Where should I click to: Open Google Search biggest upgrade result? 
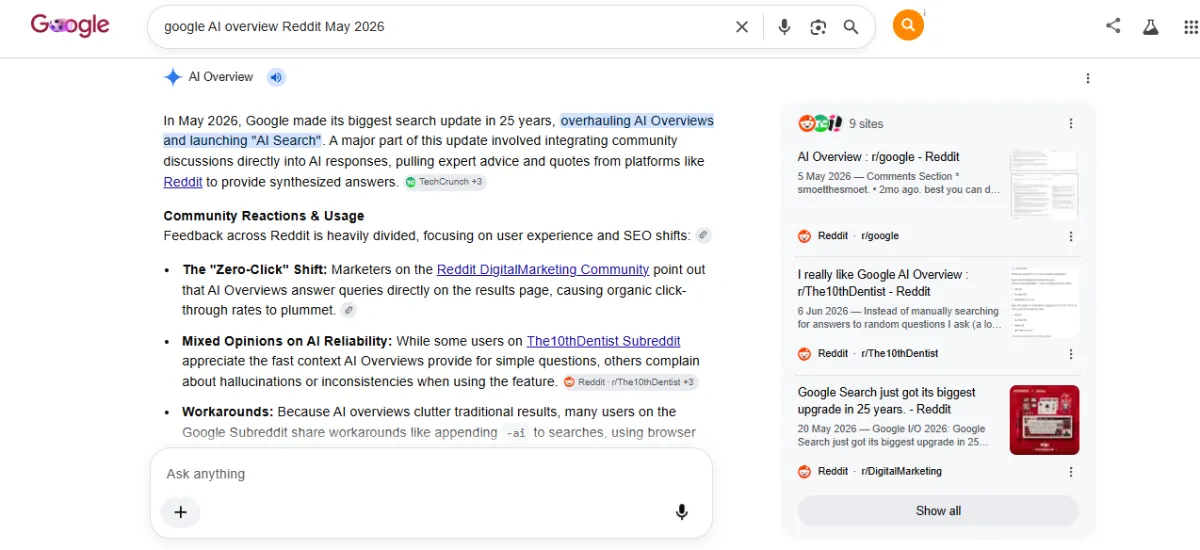point(887,401)
